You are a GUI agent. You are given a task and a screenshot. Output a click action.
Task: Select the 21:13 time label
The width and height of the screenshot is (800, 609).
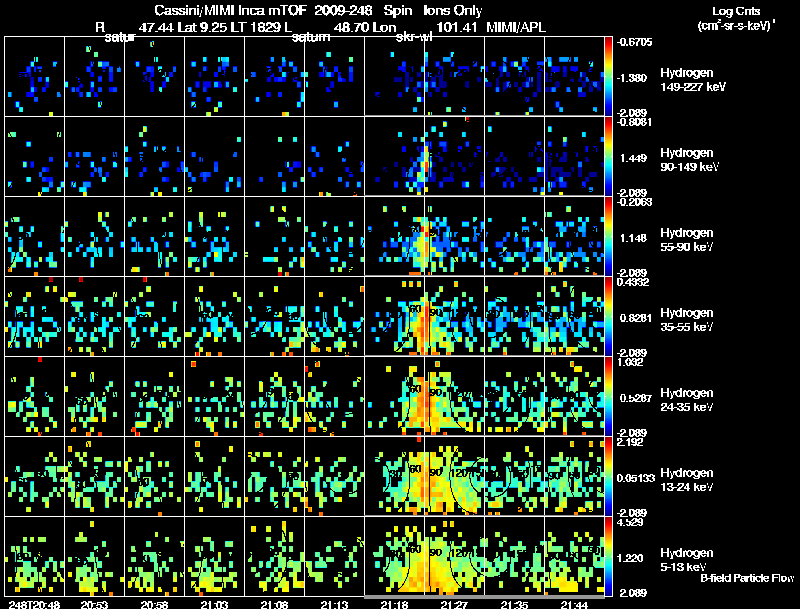[334, 604]
